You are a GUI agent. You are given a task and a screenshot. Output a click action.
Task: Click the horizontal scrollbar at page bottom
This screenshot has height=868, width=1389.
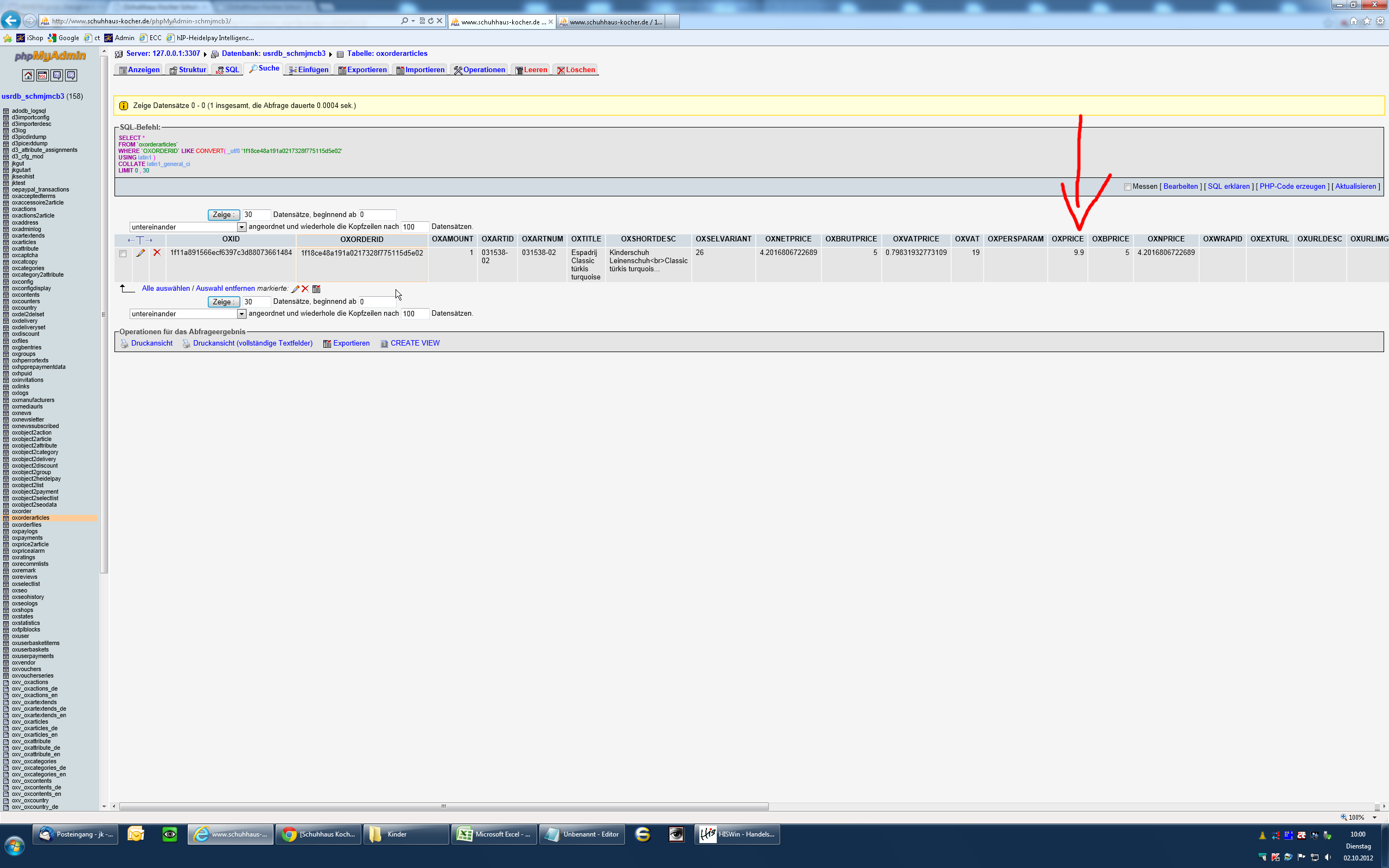tap(443, 807)
